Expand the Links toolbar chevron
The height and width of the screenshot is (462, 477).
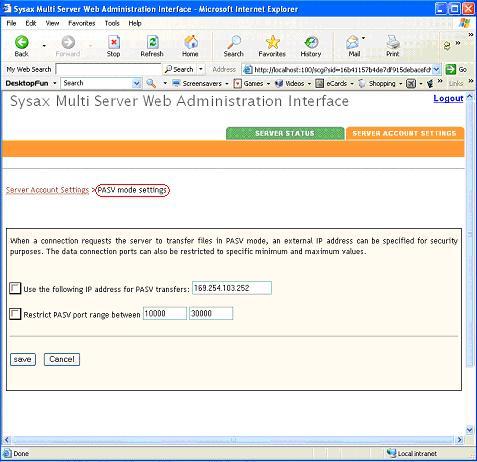[x=471, y=81]
